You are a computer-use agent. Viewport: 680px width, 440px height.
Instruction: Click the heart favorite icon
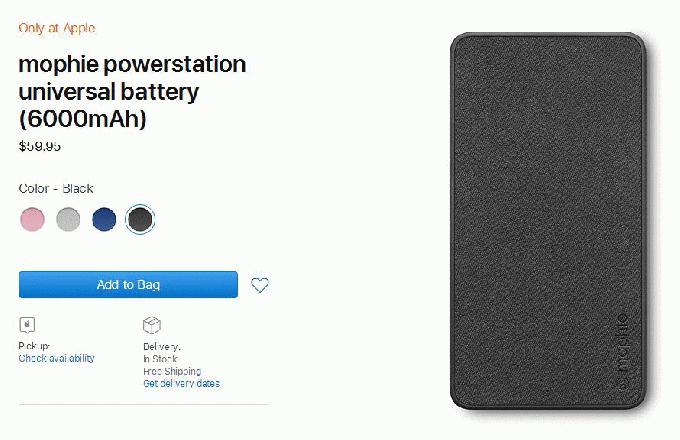(260, 285)
